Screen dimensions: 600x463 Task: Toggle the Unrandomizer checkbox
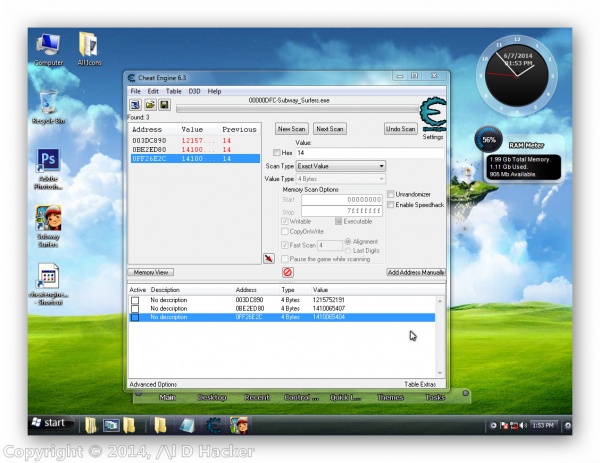click(x=391, y=193)
